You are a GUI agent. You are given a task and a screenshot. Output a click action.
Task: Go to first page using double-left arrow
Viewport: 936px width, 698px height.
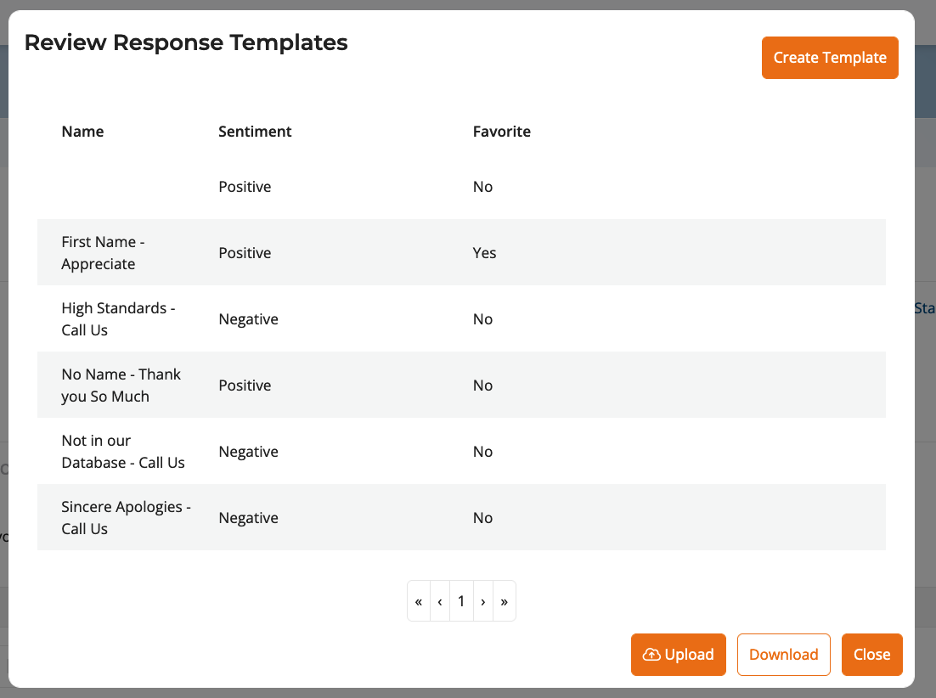pyautogui.click(x=419, y=602)
